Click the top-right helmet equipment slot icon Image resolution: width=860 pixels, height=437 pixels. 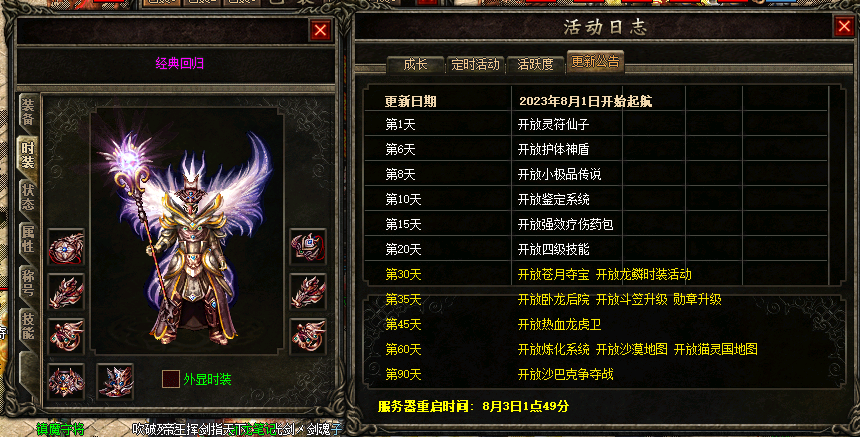[x=308, y=247]
